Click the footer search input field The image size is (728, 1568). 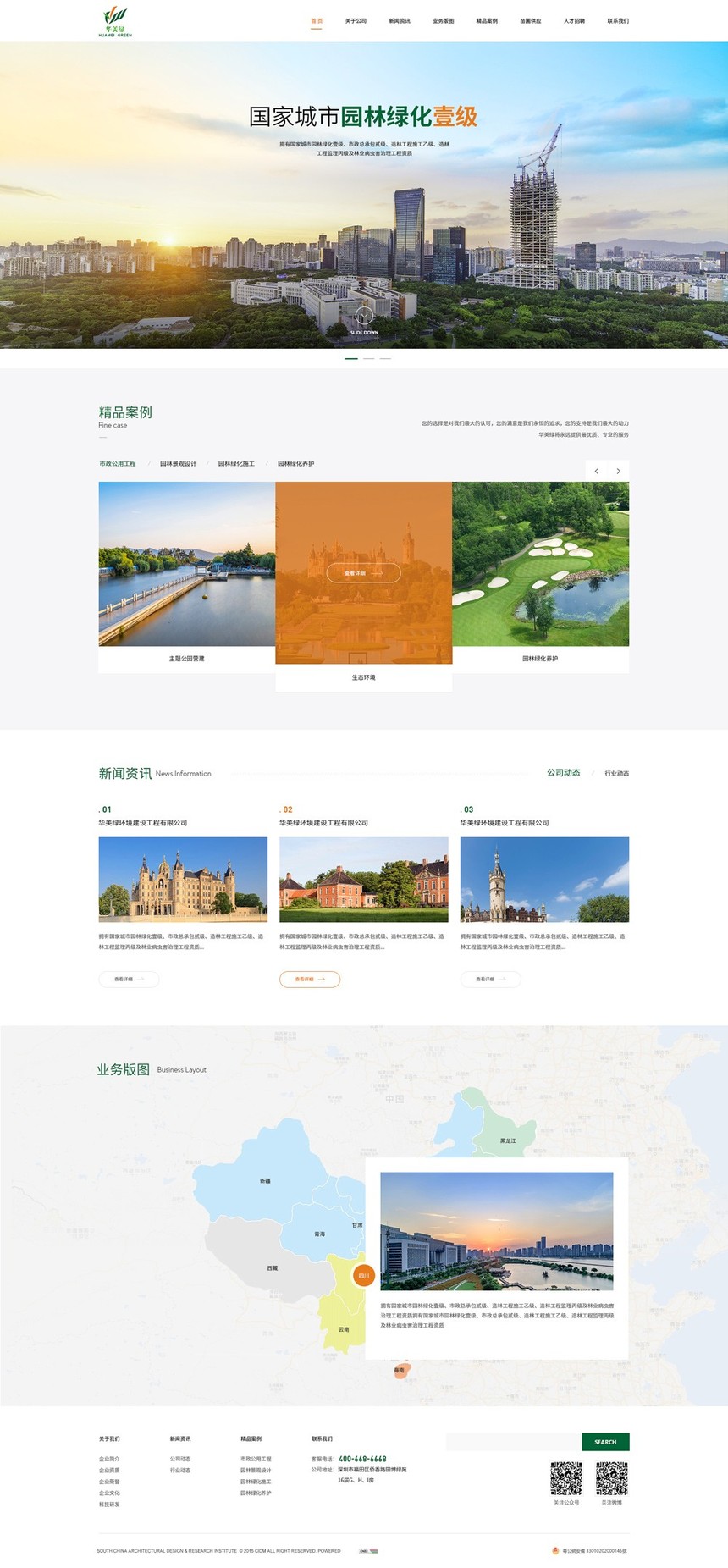pos(513,1442)
